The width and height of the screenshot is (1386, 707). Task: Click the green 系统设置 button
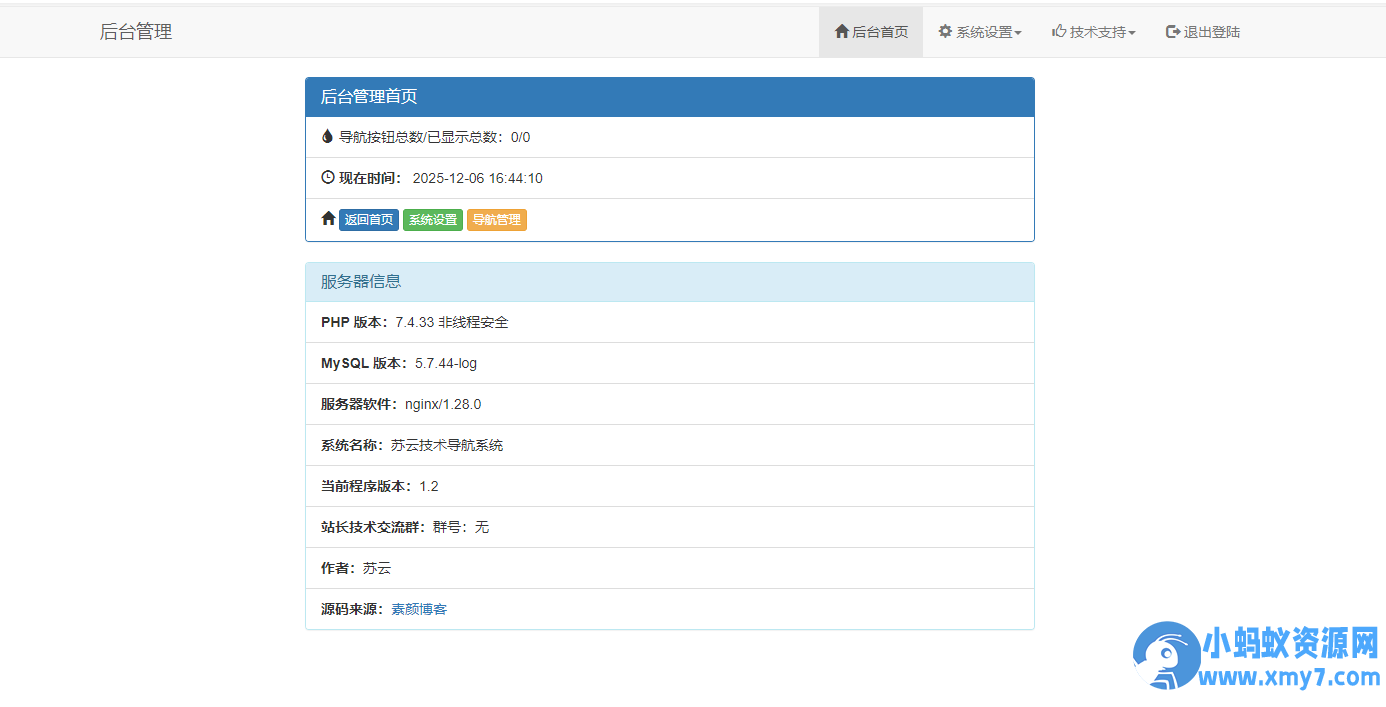(x=432, y=219)
